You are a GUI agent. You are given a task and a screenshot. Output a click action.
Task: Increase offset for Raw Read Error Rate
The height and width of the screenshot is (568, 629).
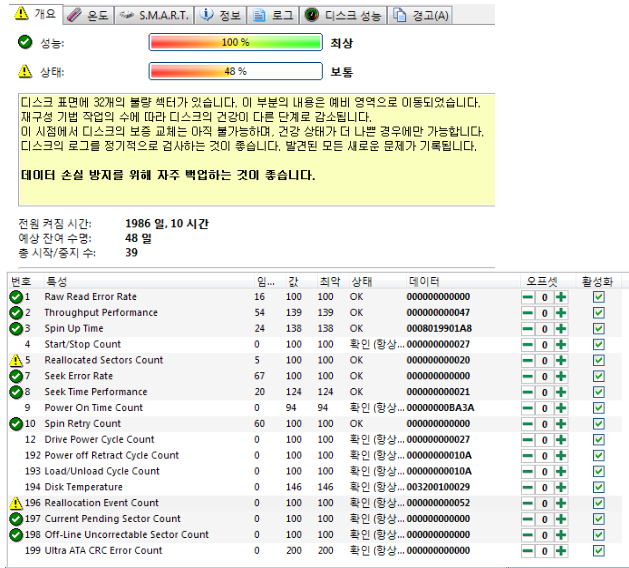[561, 297]
